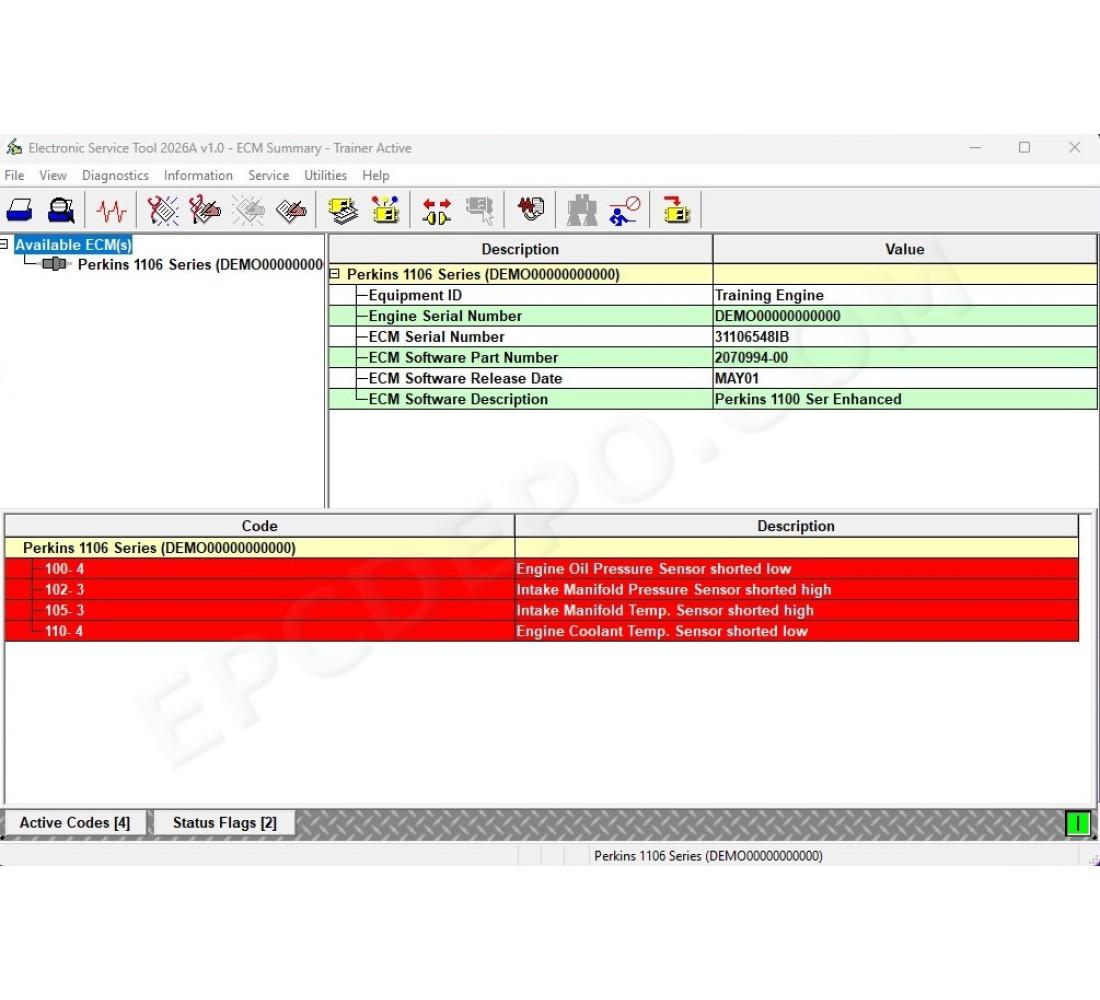Click the Value column header

click(x=904, y=249)
